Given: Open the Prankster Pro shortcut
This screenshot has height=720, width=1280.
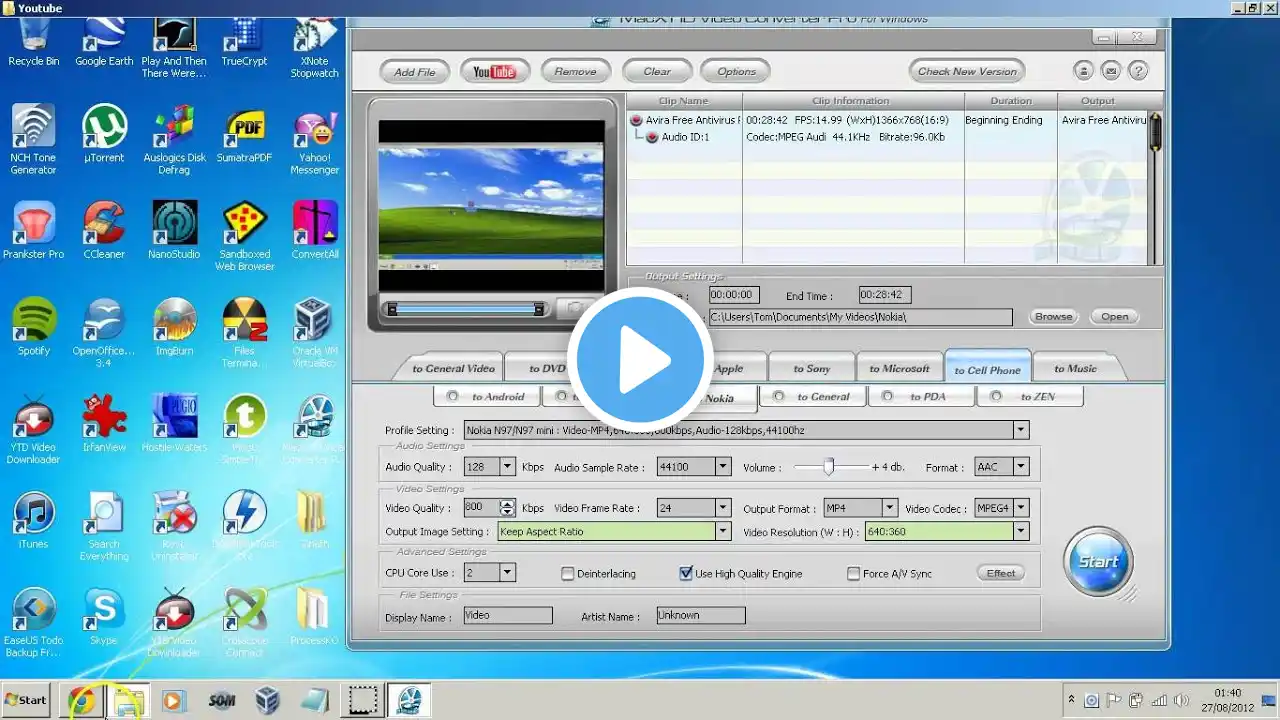Looking at the screenshot, I should click(33, 231).
